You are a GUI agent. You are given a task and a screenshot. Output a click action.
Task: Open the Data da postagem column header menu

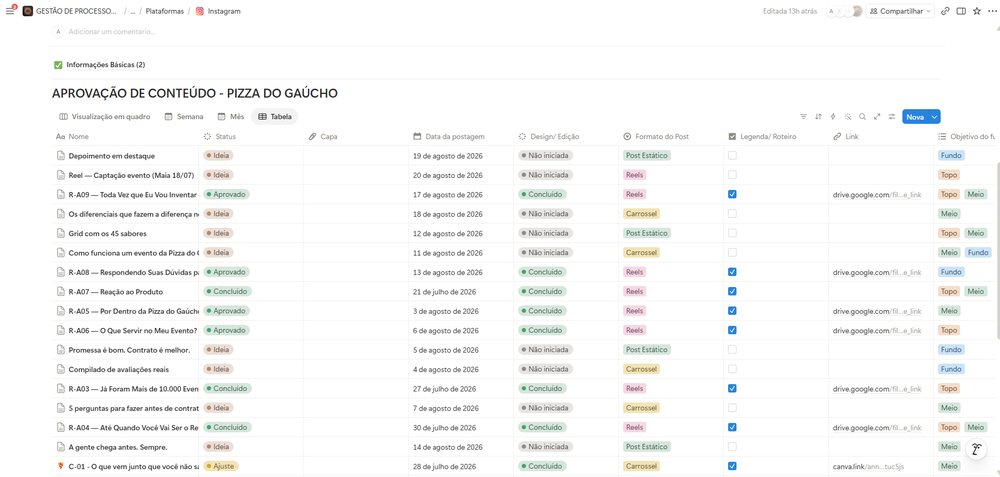click(460, 136)
